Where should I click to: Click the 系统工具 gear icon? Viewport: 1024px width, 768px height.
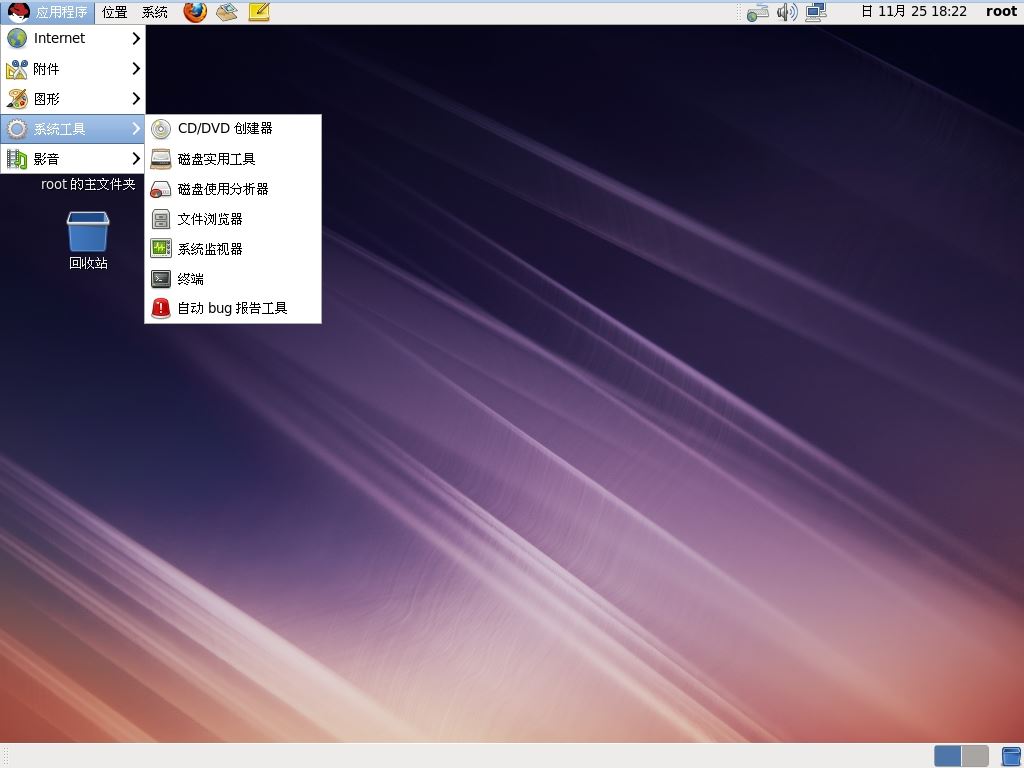coord(17,129)
